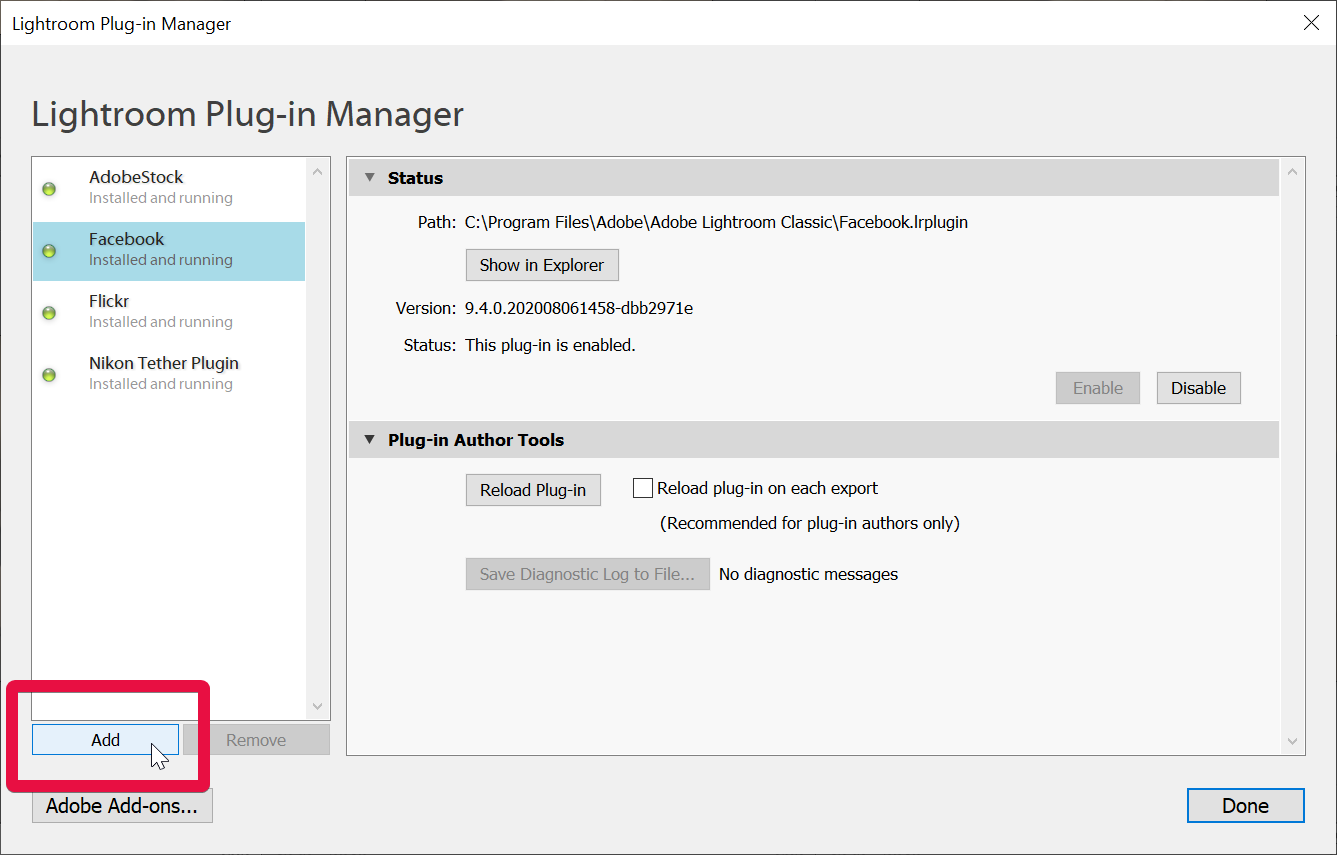Select the Flickr plug-in entry
The image size is (1337, 855).
tap(169, 312)
